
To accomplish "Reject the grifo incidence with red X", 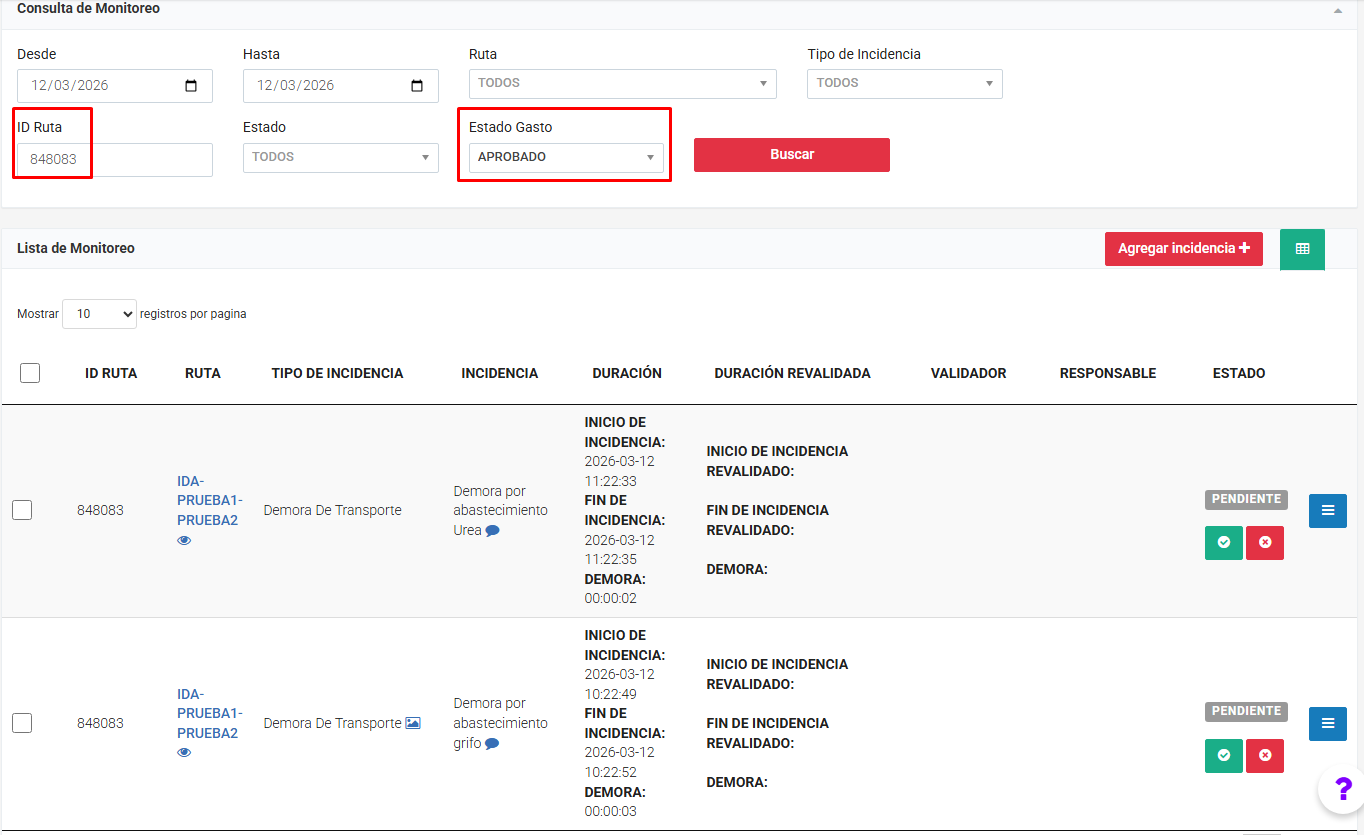I will pyautogui.click(x=1264, y=756).
